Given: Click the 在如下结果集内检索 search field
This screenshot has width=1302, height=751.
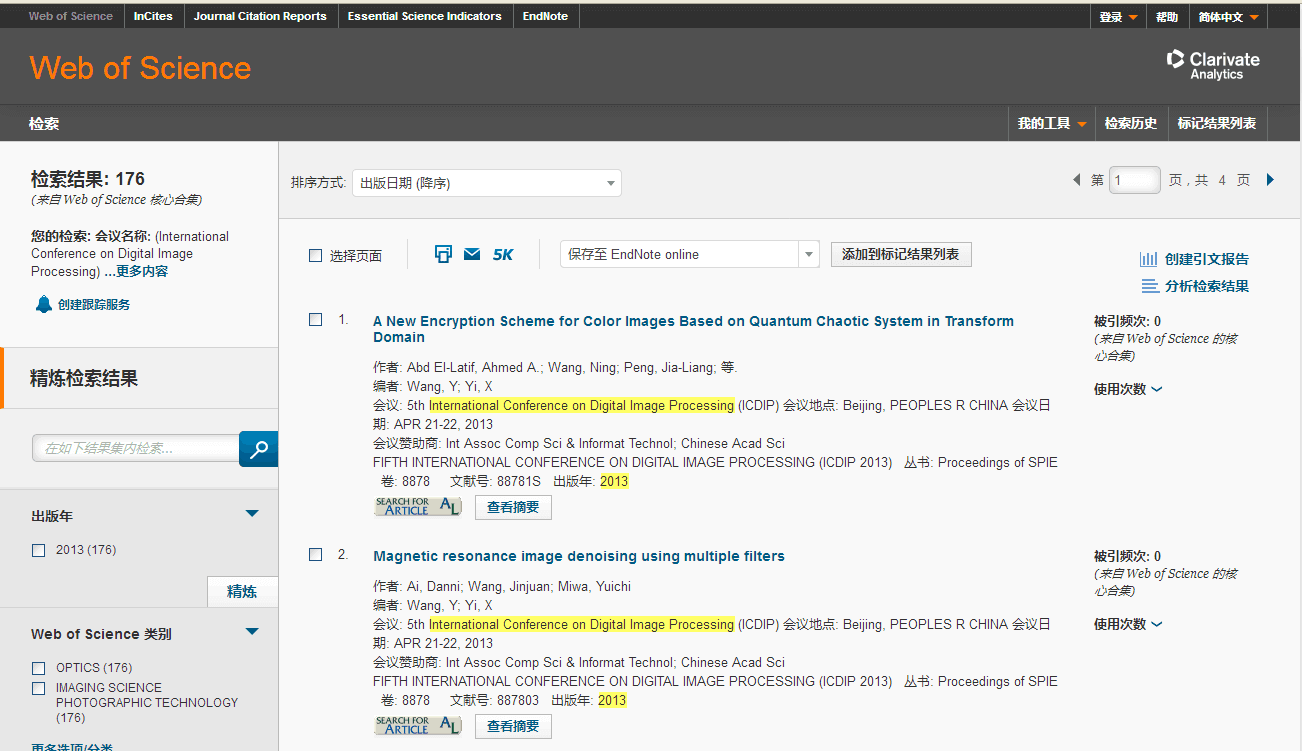Looking at the screenshot, I should point(136,448).
